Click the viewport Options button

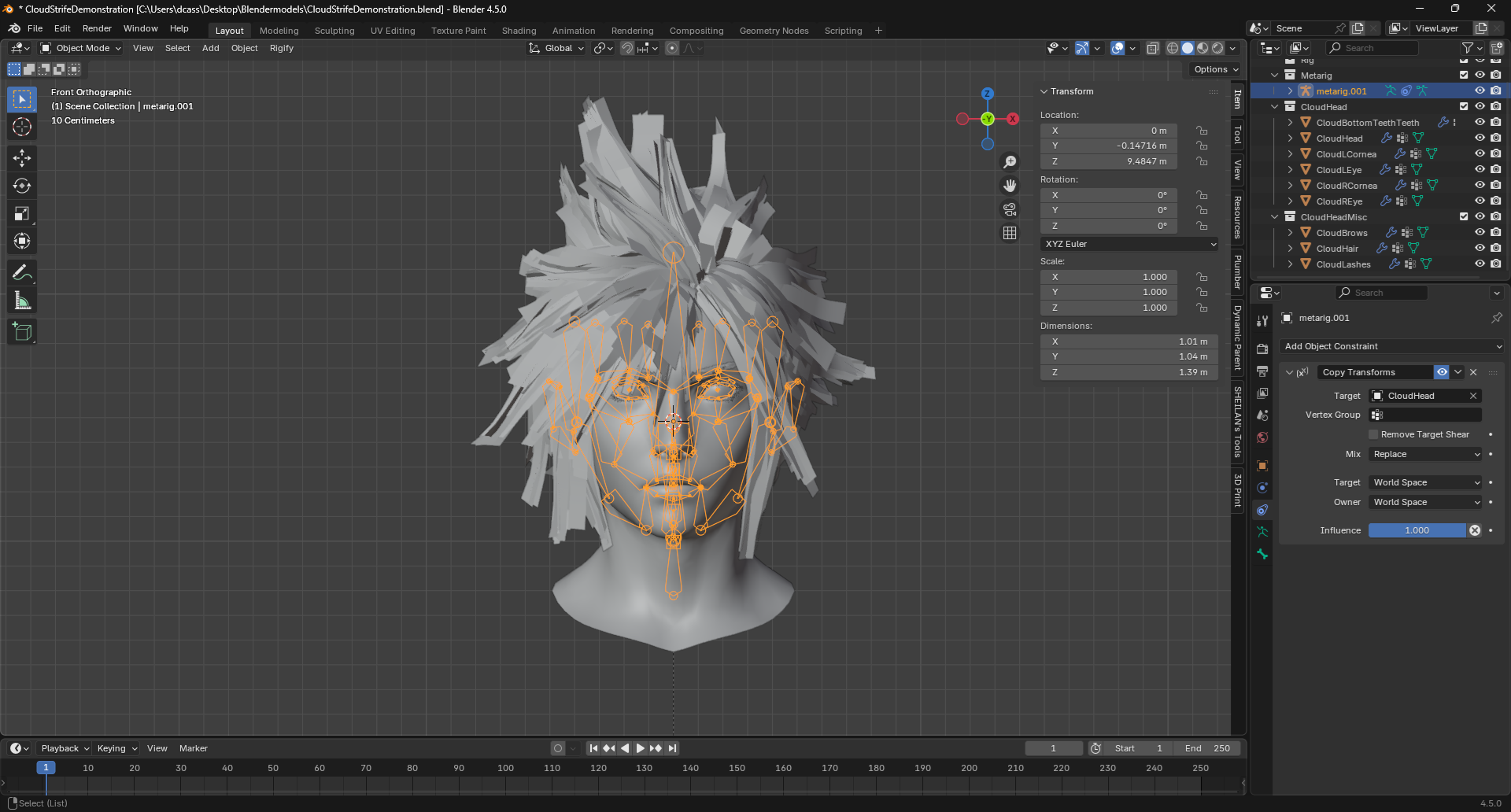[x=1216, y=69]
